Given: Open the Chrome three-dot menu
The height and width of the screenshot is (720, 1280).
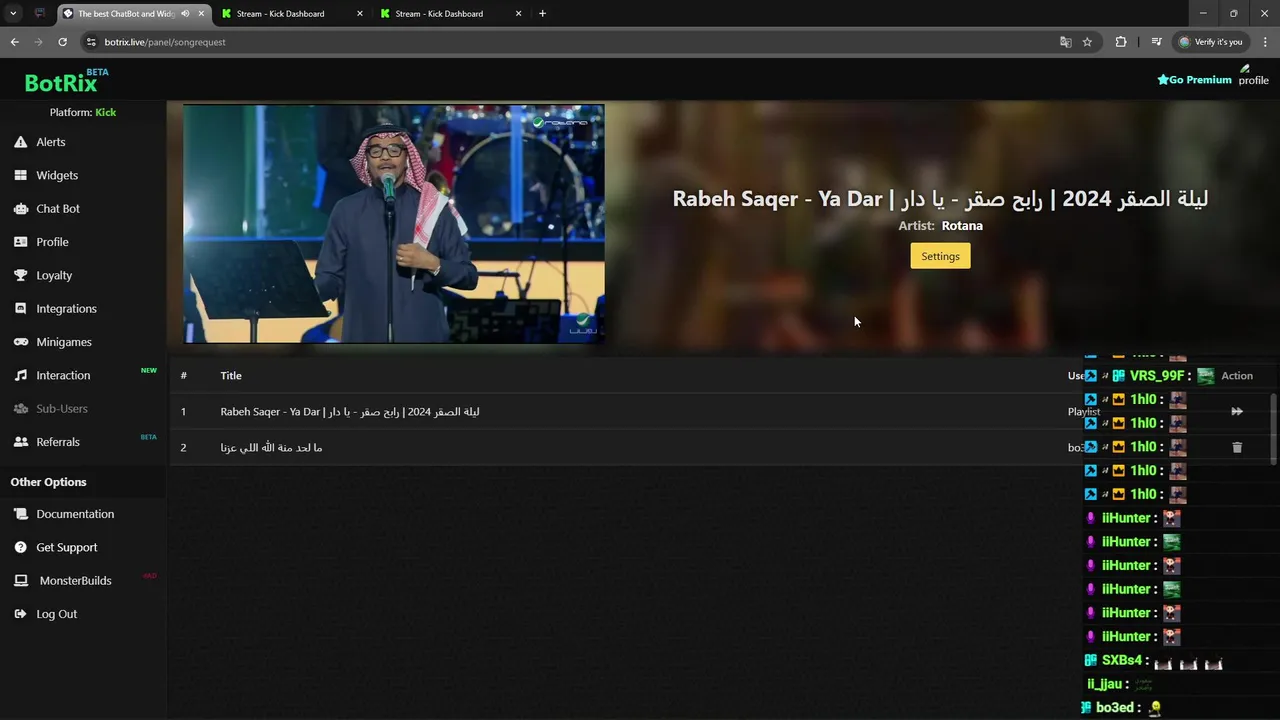Looking at the screenshot, I should 1265,42.
